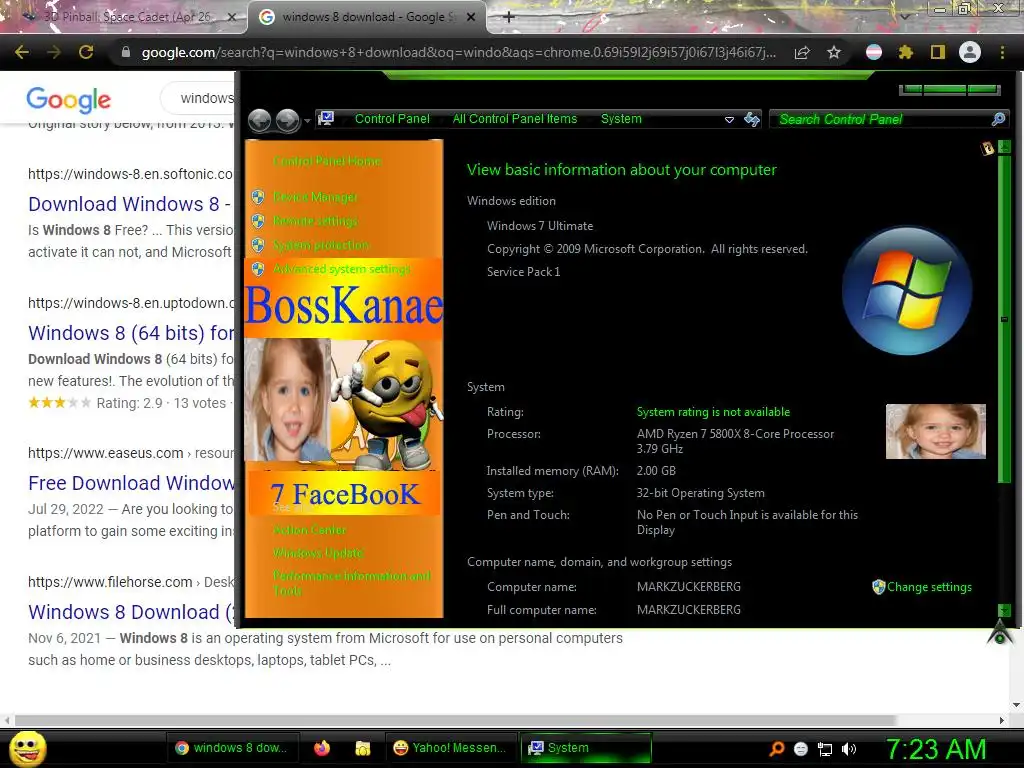1024x768 pixels.
Task: Open the Chrome three-dot menu
Action: pyautogui.click(x=1002, y=52)
